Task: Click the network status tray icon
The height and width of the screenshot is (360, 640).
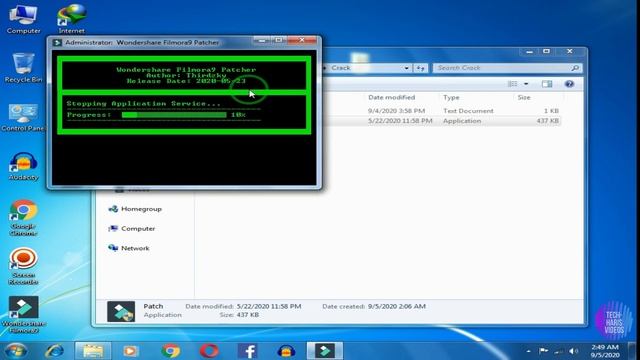Action: point(559,351)
